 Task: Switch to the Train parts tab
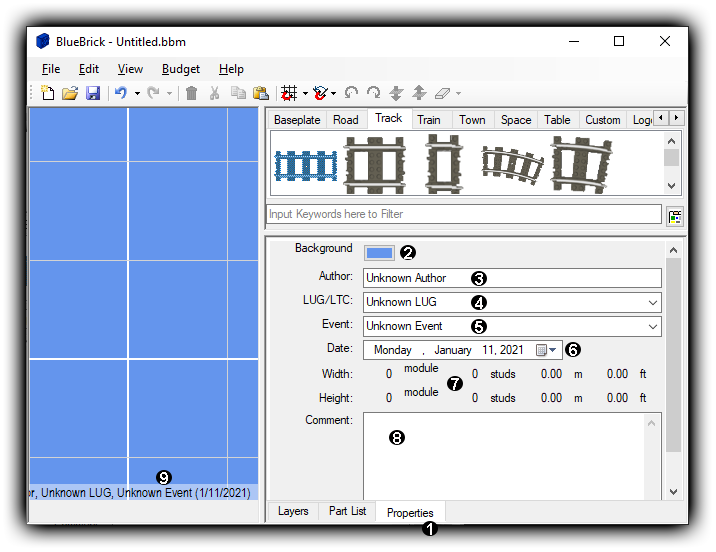[428, 120]
